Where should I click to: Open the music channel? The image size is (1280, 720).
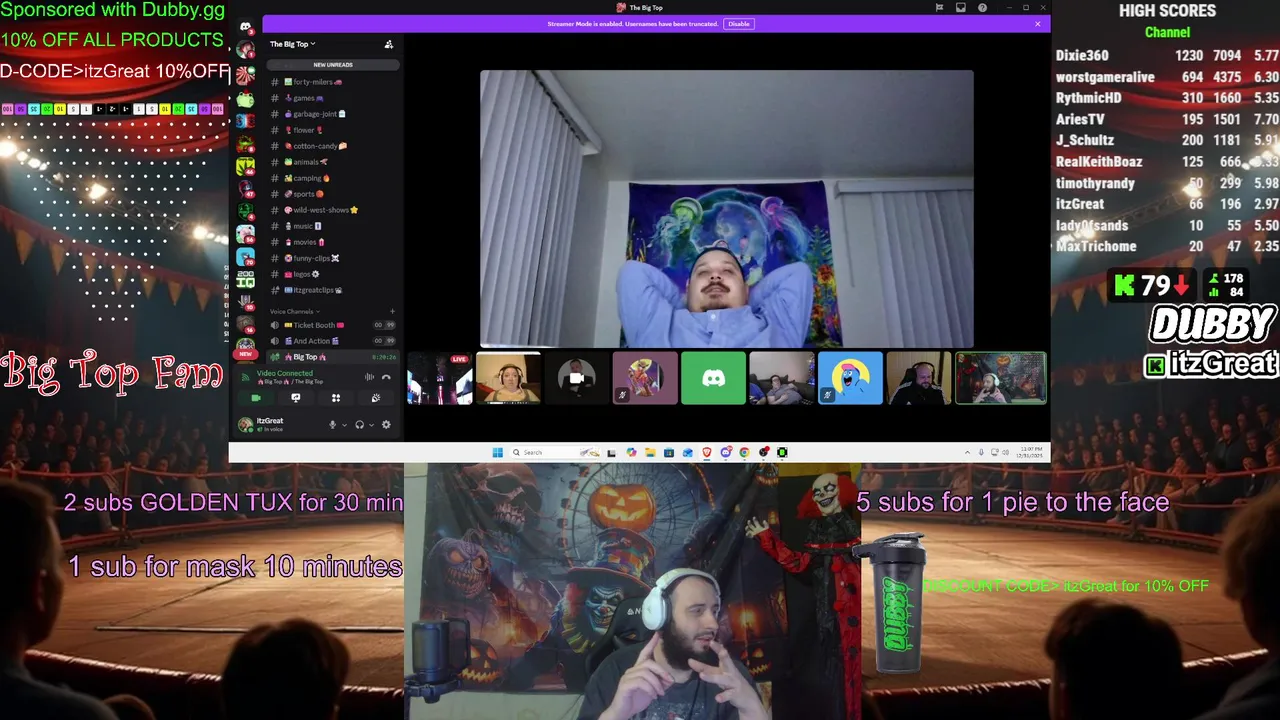(333, 226)
